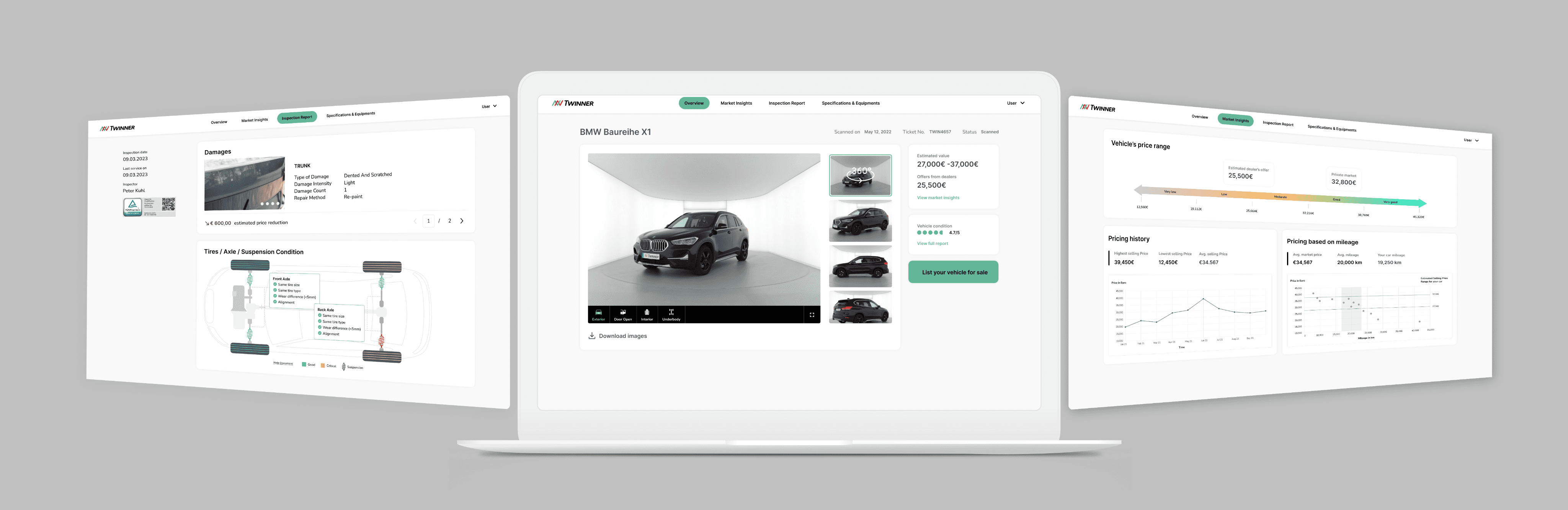Click the List your vehicle for sale button
The height and width of the screenshot is (510, 1568).
(x=953, y=272)
